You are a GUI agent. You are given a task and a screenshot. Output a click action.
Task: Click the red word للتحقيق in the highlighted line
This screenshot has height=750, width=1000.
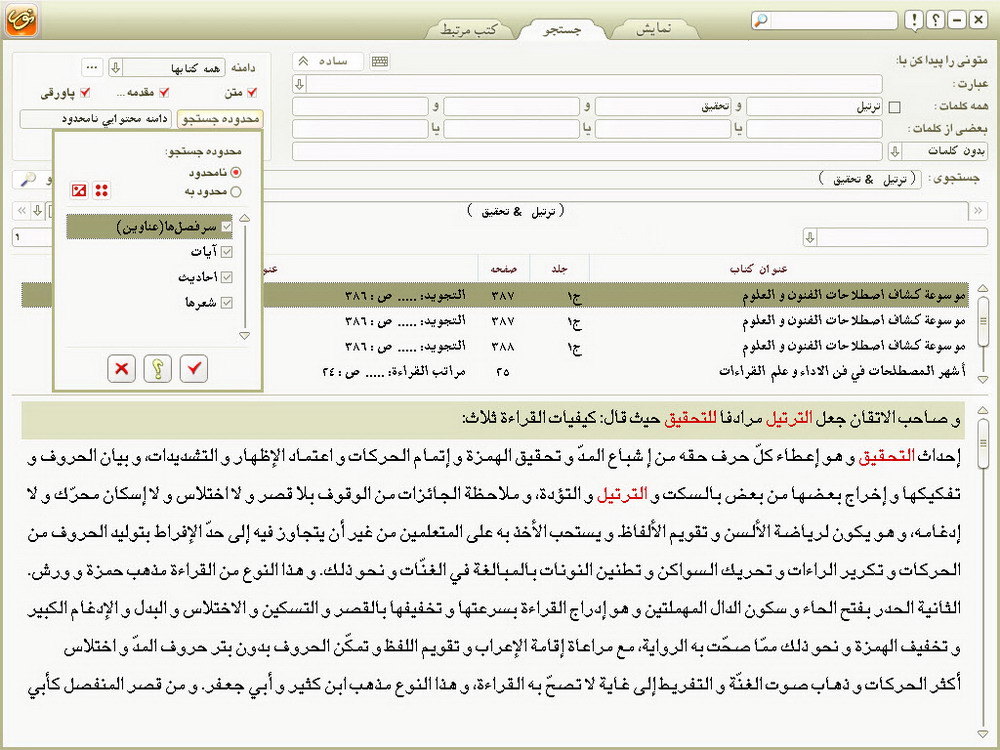691,419
